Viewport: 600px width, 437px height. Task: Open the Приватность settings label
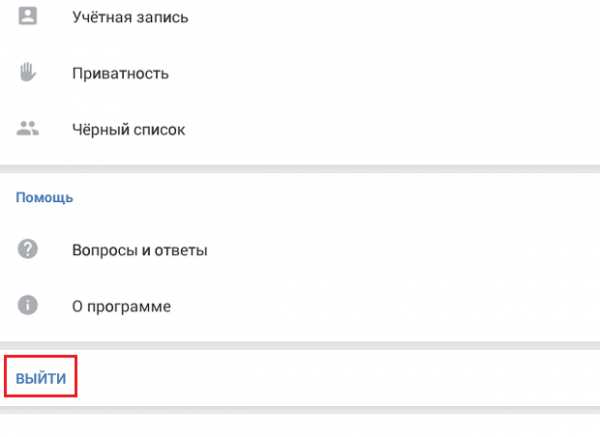120,73
